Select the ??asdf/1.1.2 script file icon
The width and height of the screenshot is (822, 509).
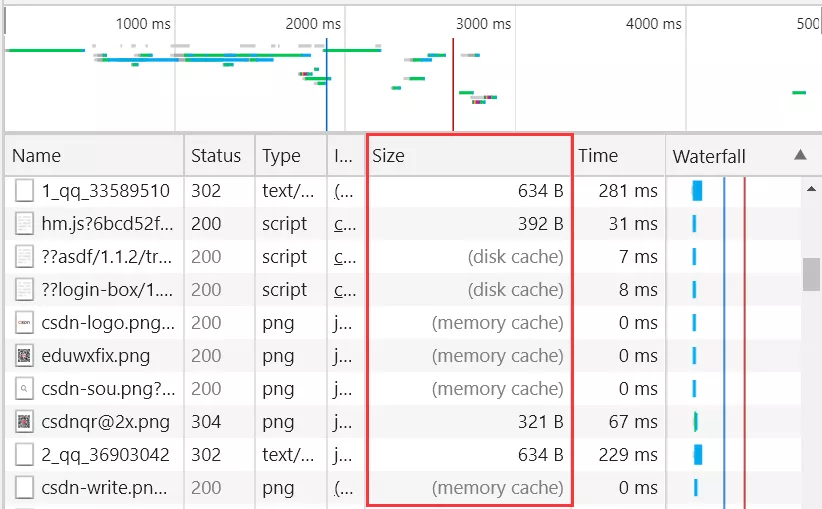pyautogui.click(x=24, y=257)
